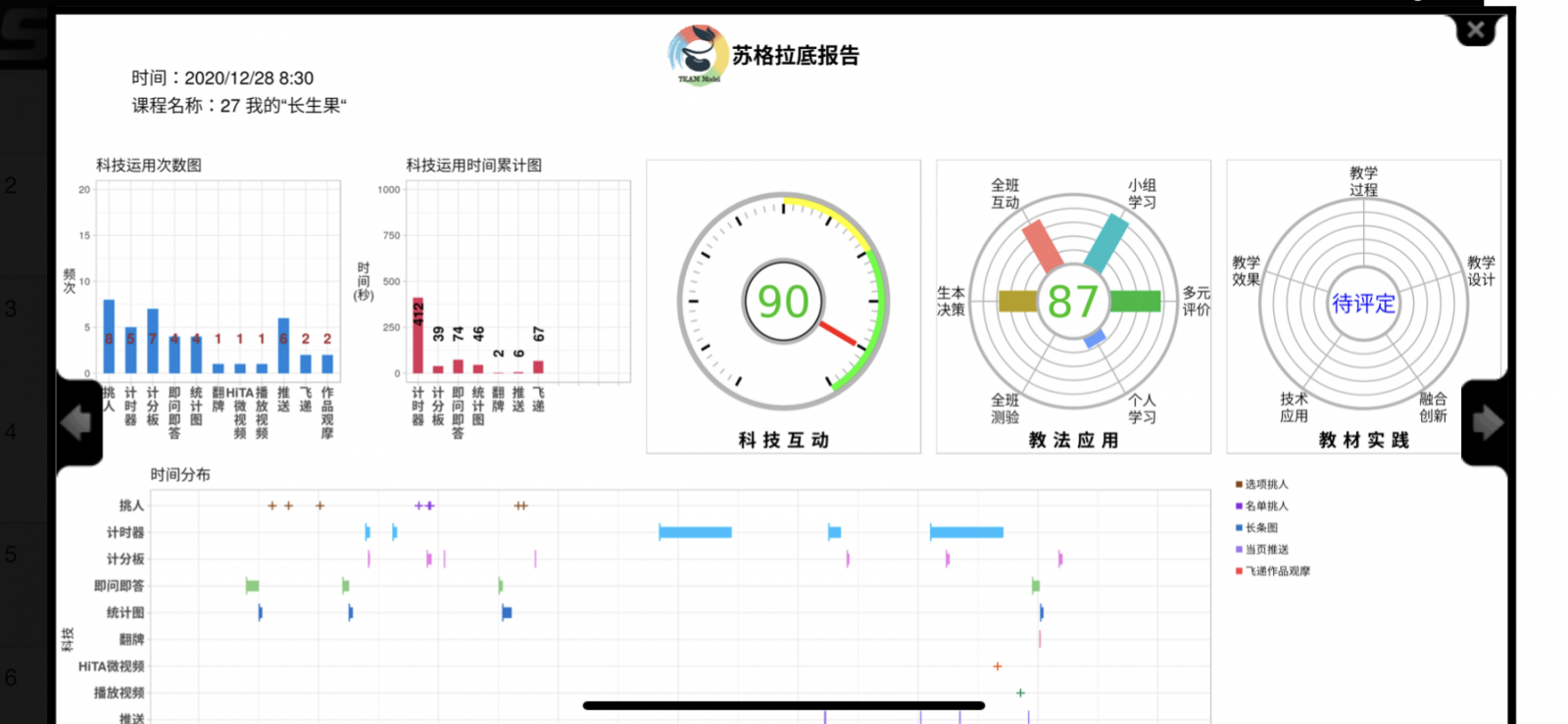
Task: Go to previous page with left arrow
Action: pos(76,423)
